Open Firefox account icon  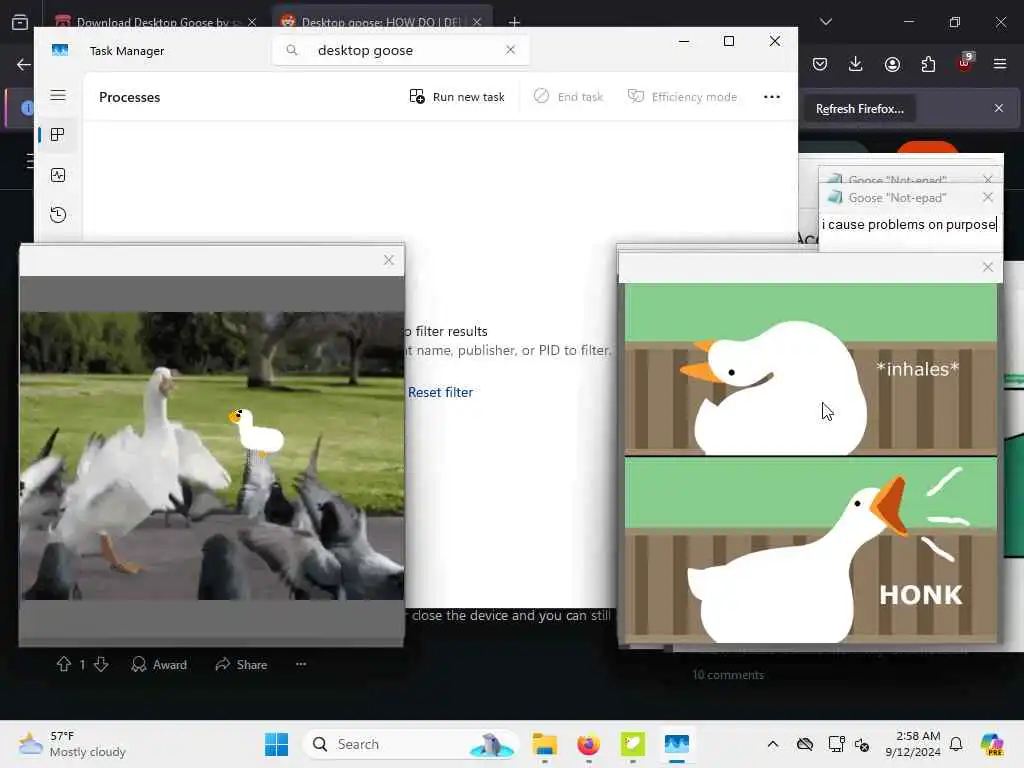892,64
